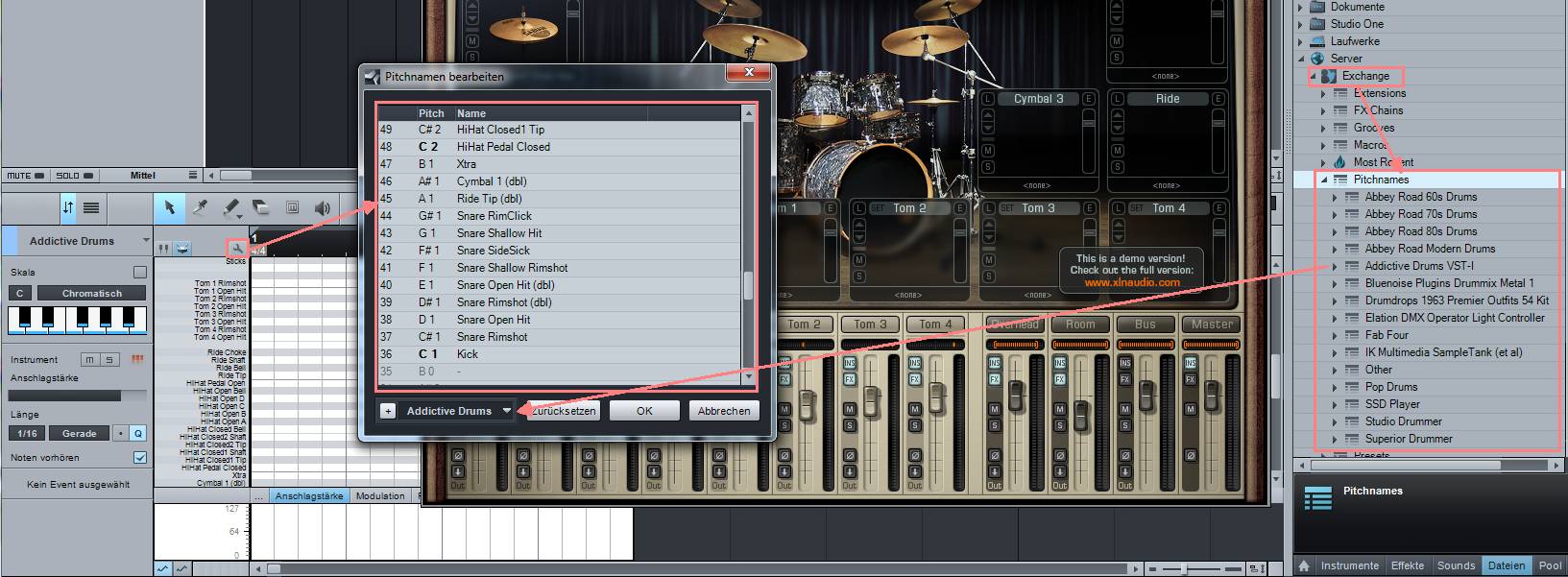Toggle the Q quantize button
This screenshot has height=577, width=1568.
coord(138,433)
